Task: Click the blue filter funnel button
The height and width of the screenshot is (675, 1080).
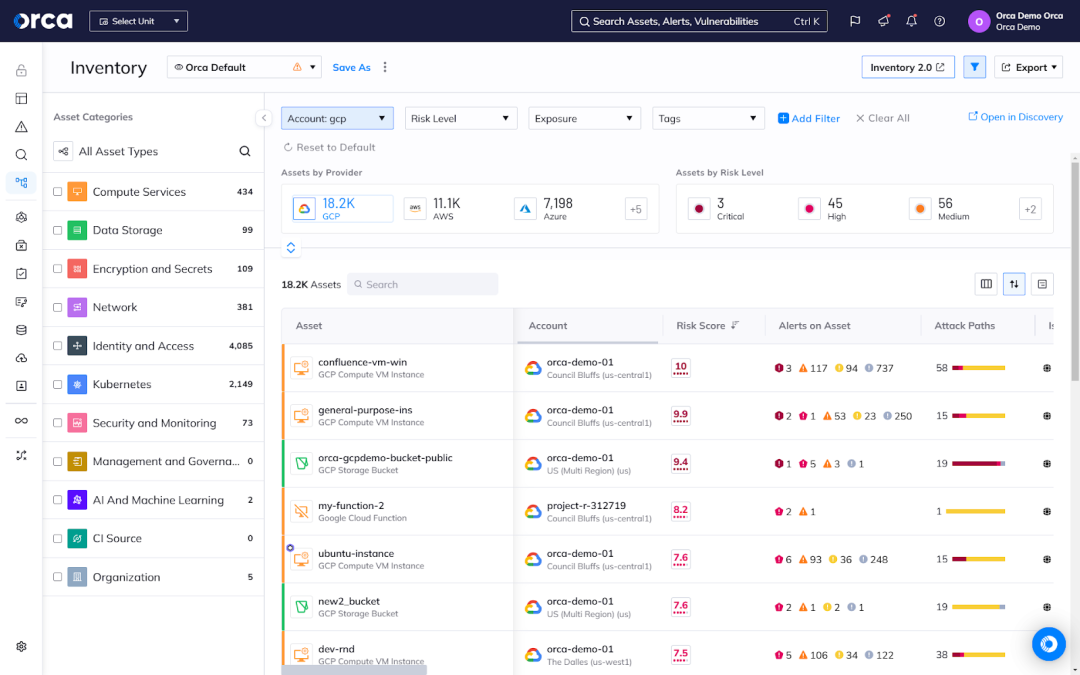Action: coord(974,67)
